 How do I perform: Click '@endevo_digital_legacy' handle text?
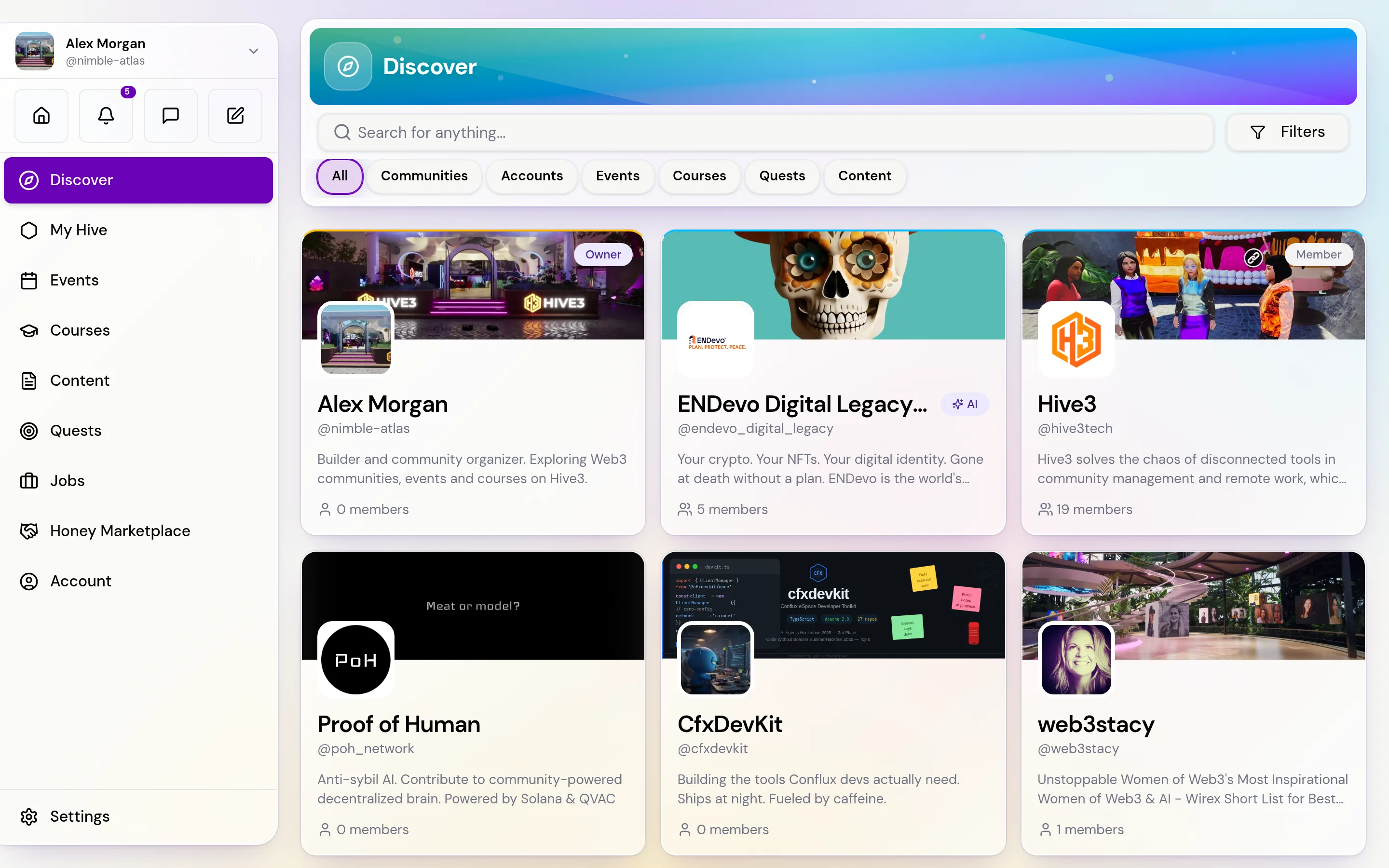pos(755,428)
